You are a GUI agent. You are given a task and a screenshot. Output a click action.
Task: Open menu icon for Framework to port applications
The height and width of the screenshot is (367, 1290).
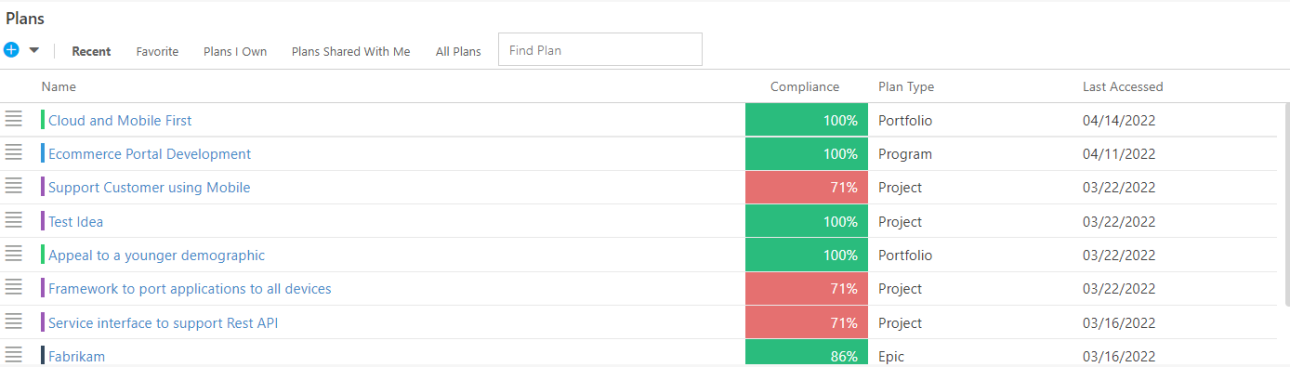[x=13, y=287]
